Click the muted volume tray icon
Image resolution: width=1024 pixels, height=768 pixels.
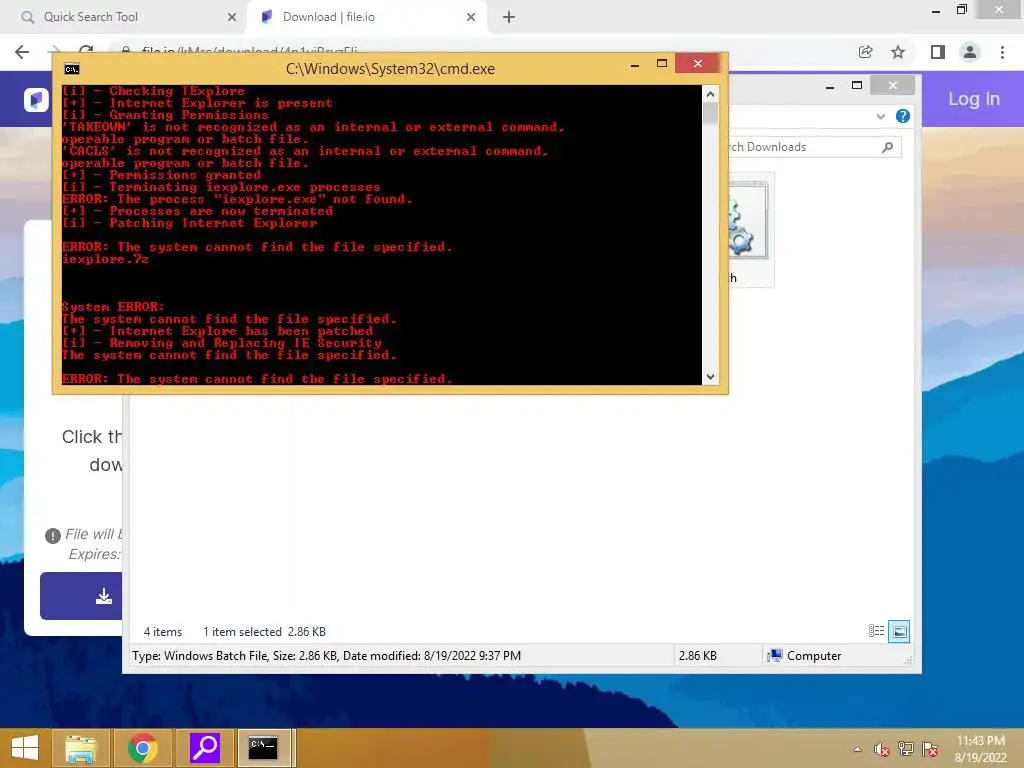tap(882, 749)
